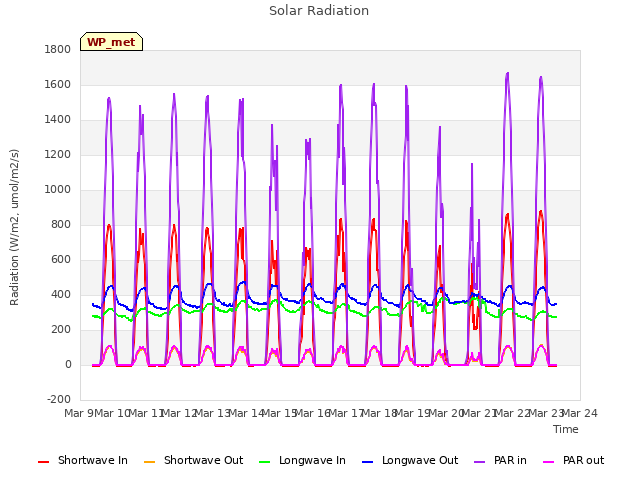The width and height of the screenshot is (640, 480).
Task: Toggle the Longwave In legend entry
Action: tap(302, 460)
